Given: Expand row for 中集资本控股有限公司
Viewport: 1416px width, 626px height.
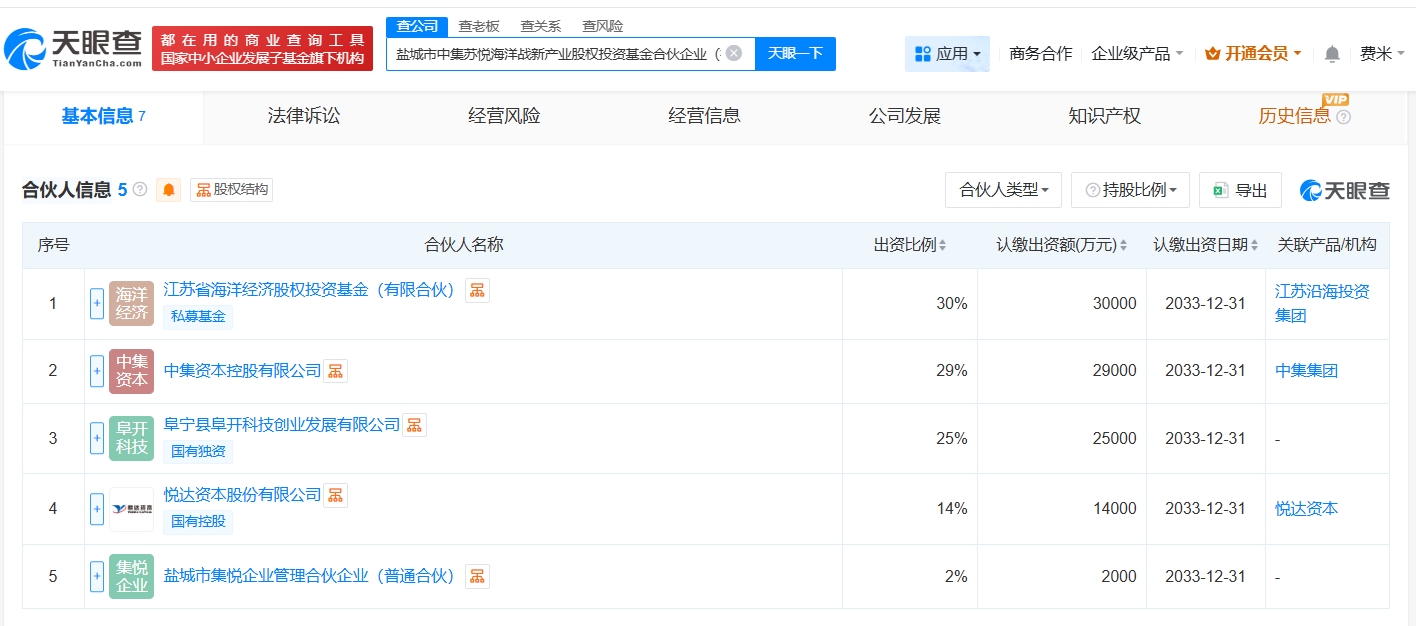Looking at the screenshot, I should (97, 371).
